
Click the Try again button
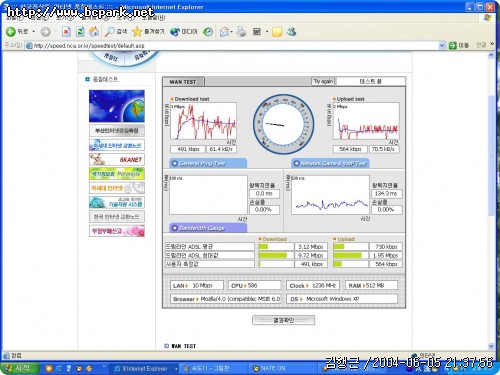click(323, 81)
